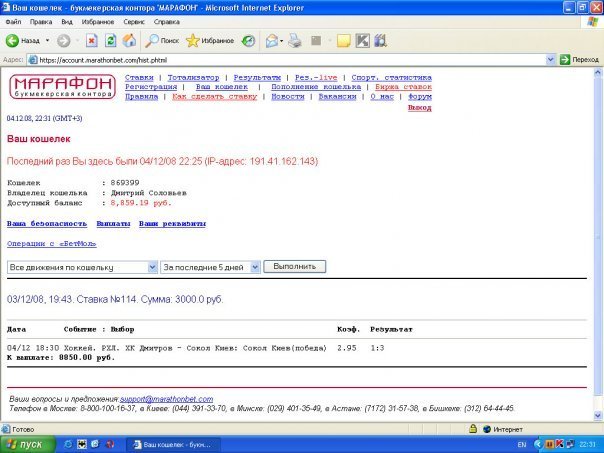This screenshot has height=453, width=604.
Task: Click the K arrow toolbar icon
Action: pos(362,40)
